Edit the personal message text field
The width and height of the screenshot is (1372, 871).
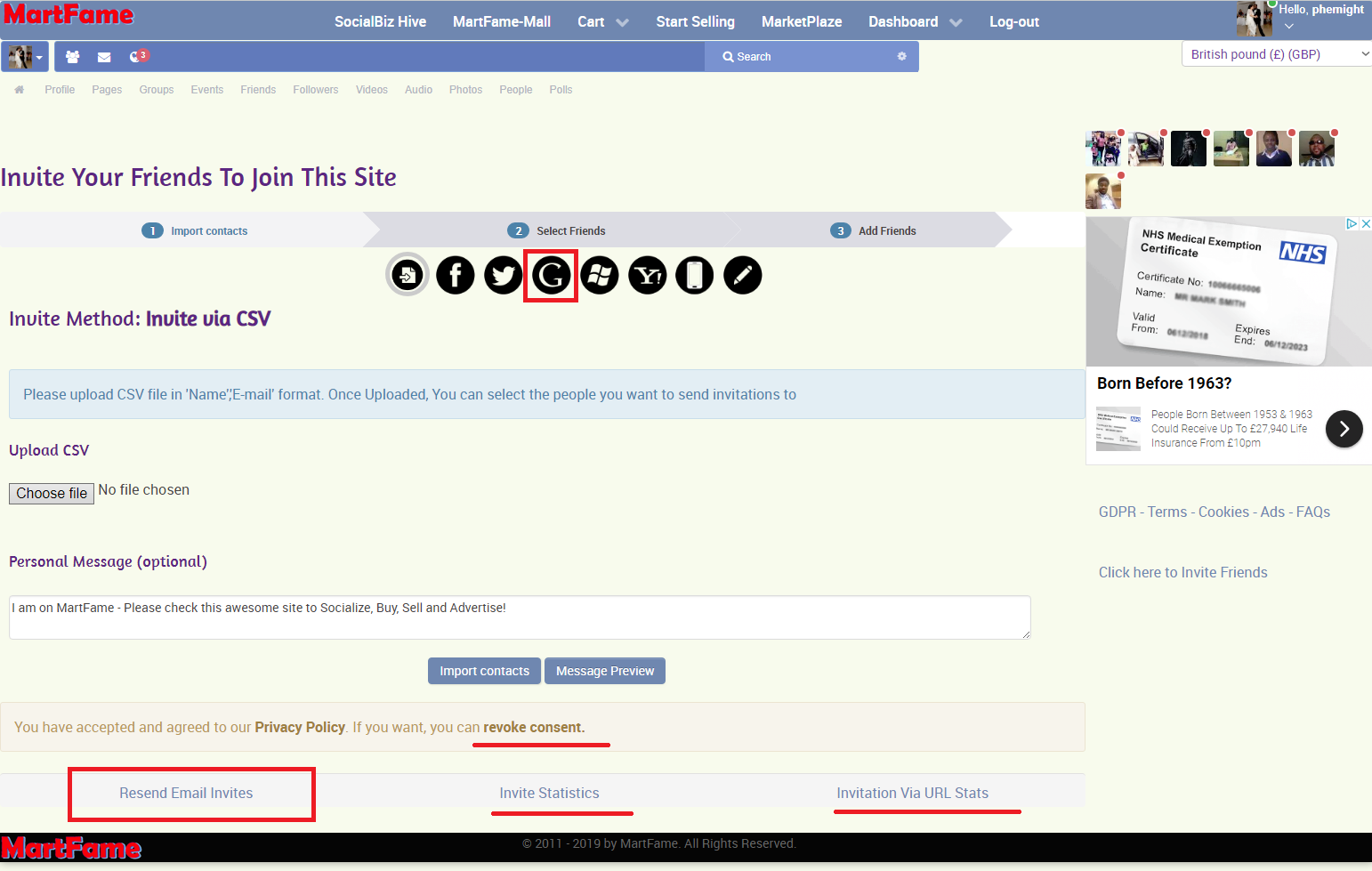[519, 617]
